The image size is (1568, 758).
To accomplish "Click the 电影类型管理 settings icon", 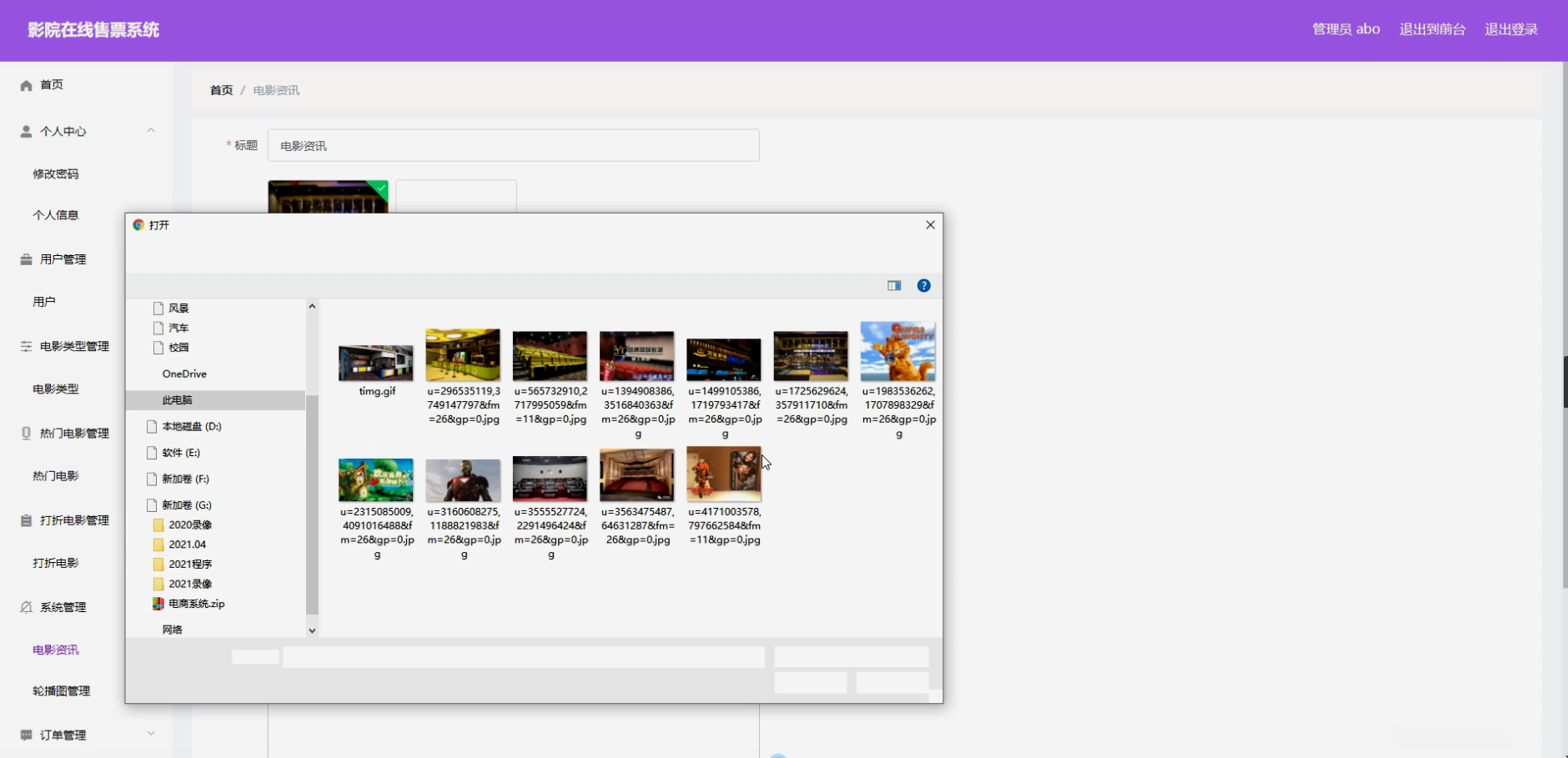I will [27, 346].
